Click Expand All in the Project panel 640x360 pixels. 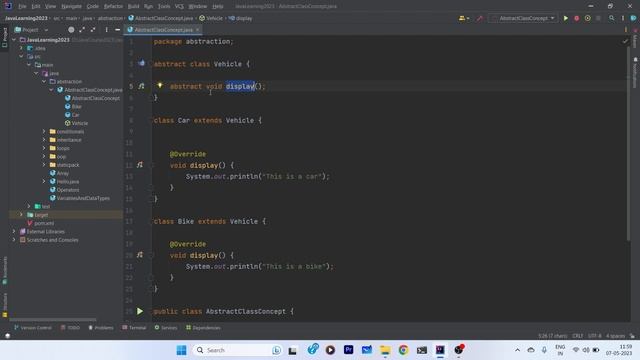[82, 30]
